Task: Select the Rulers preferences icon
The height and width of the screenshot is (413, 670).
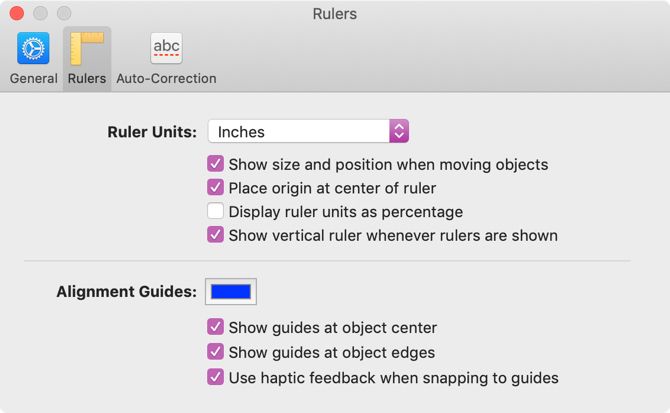Action: click(87, 49)
